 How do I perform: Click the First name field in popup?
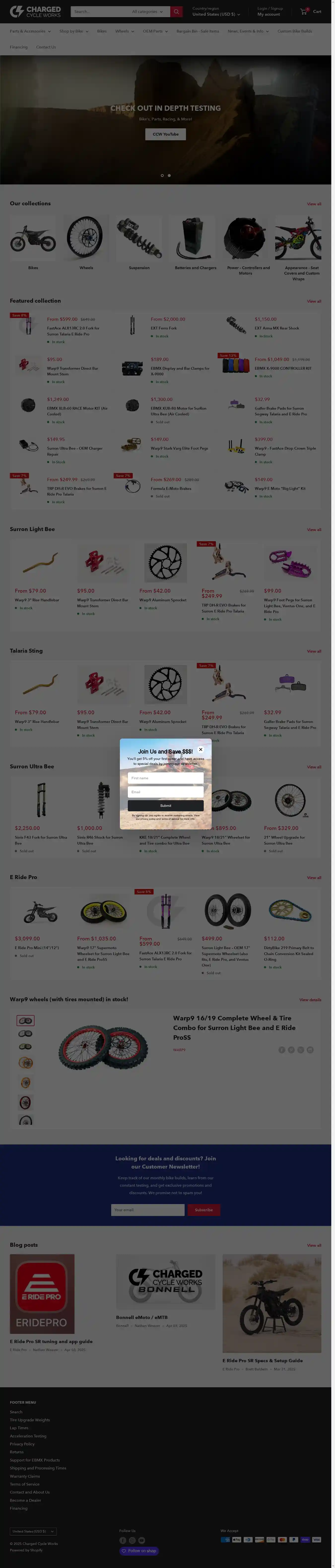165,778
